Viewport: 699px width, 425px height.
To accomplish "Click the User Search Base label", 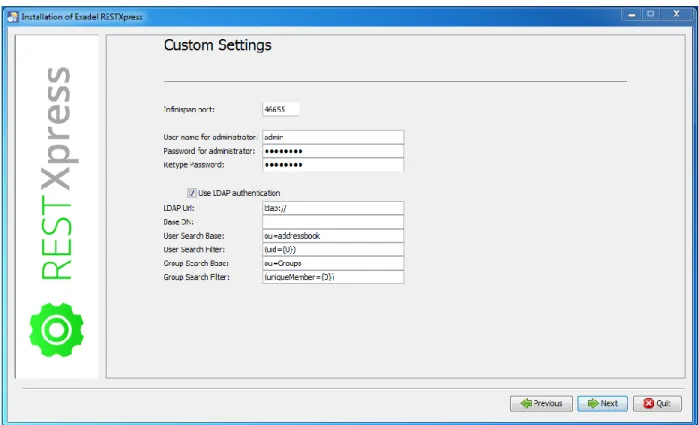I will click(x=194, y=235).
